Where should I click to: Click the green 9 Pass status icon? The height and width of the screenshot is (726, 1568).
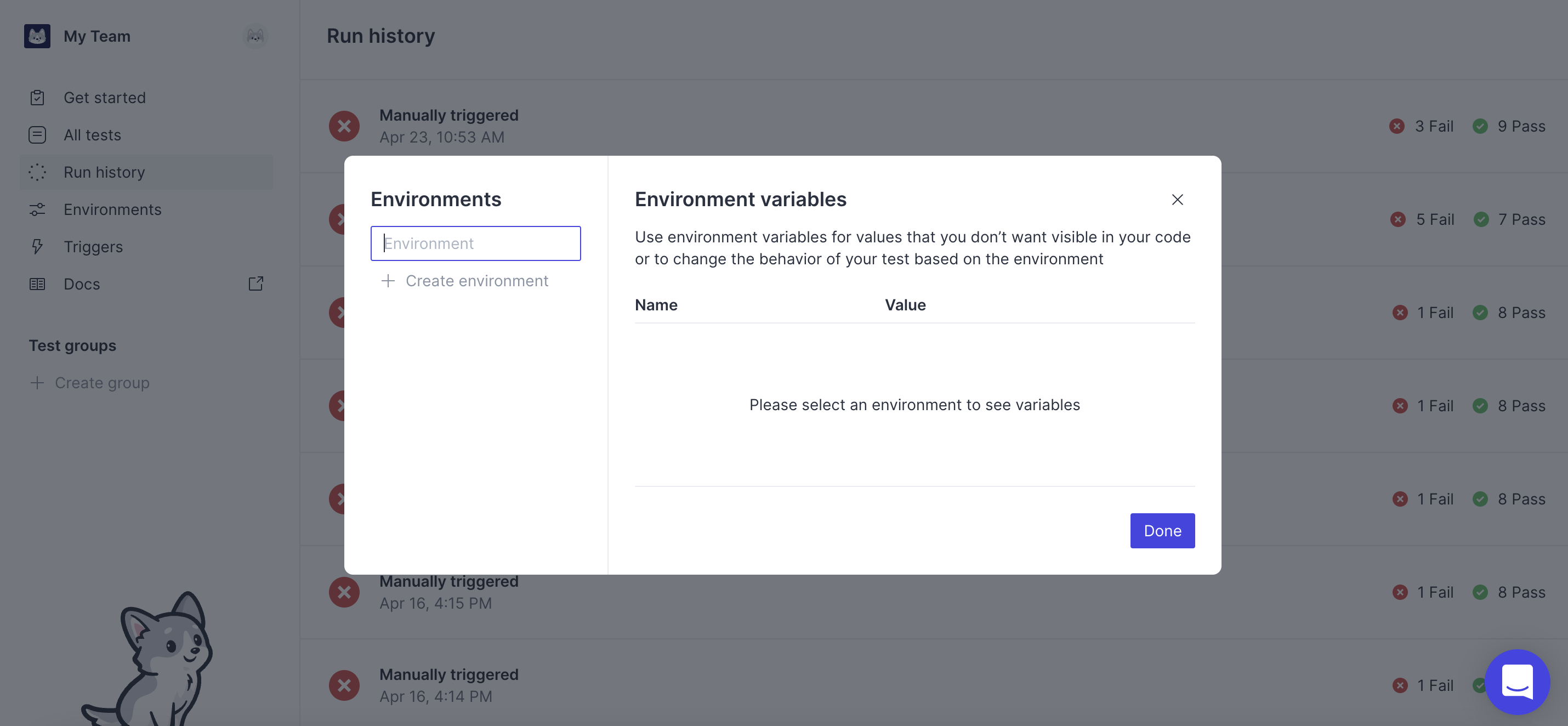(1481, 126)
